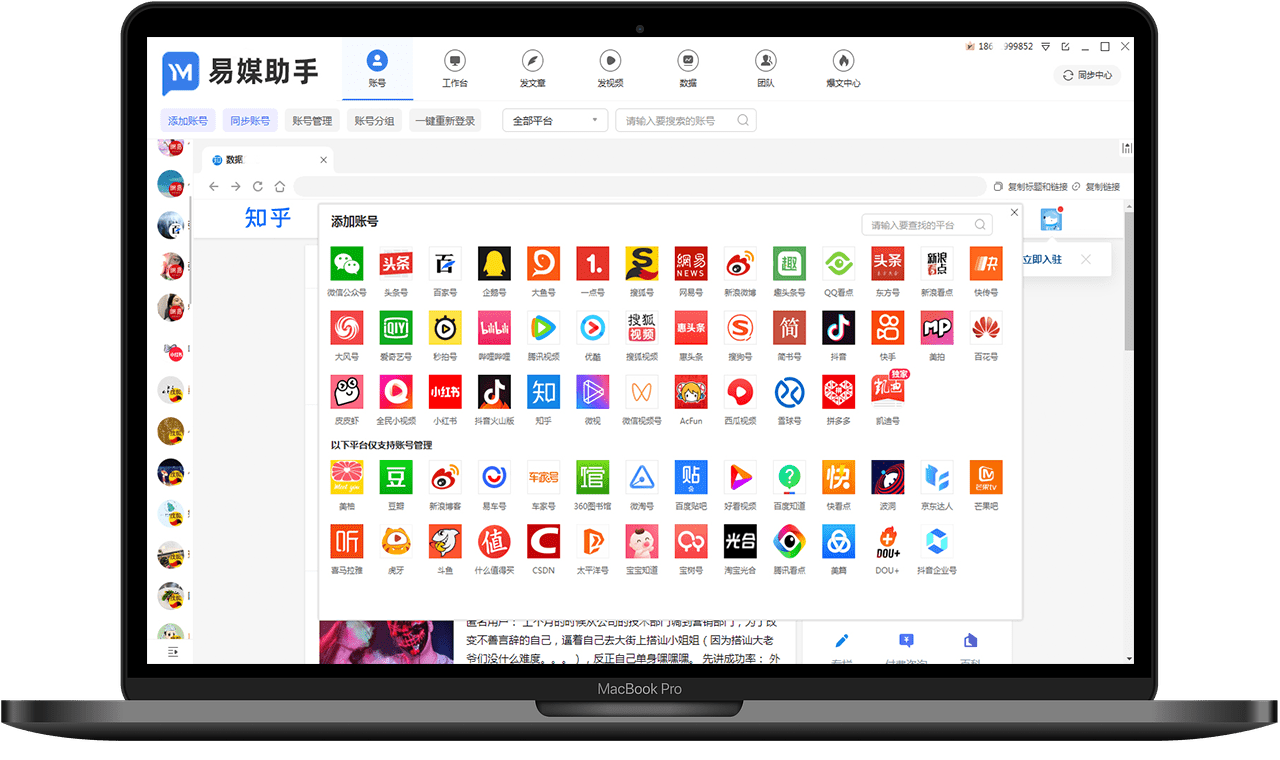
Task: Click 一键重新登录 button
Action: (445, 121)
